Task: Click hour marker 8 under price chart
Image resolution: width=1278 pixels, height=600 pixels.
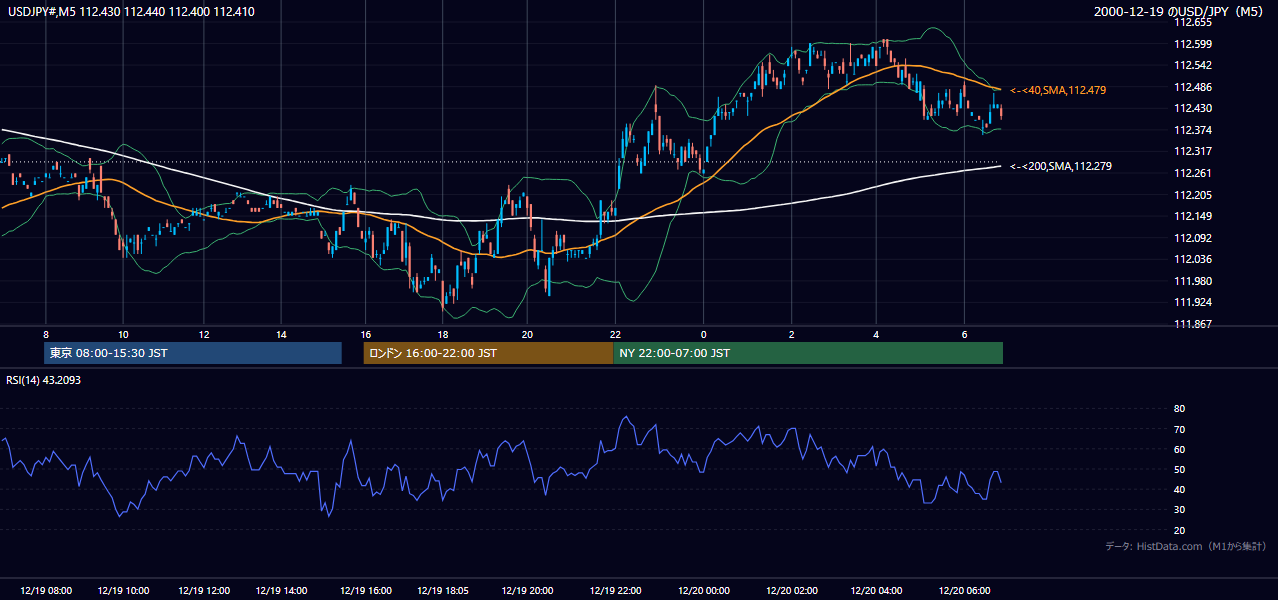Action: click(x=46, y=334)
